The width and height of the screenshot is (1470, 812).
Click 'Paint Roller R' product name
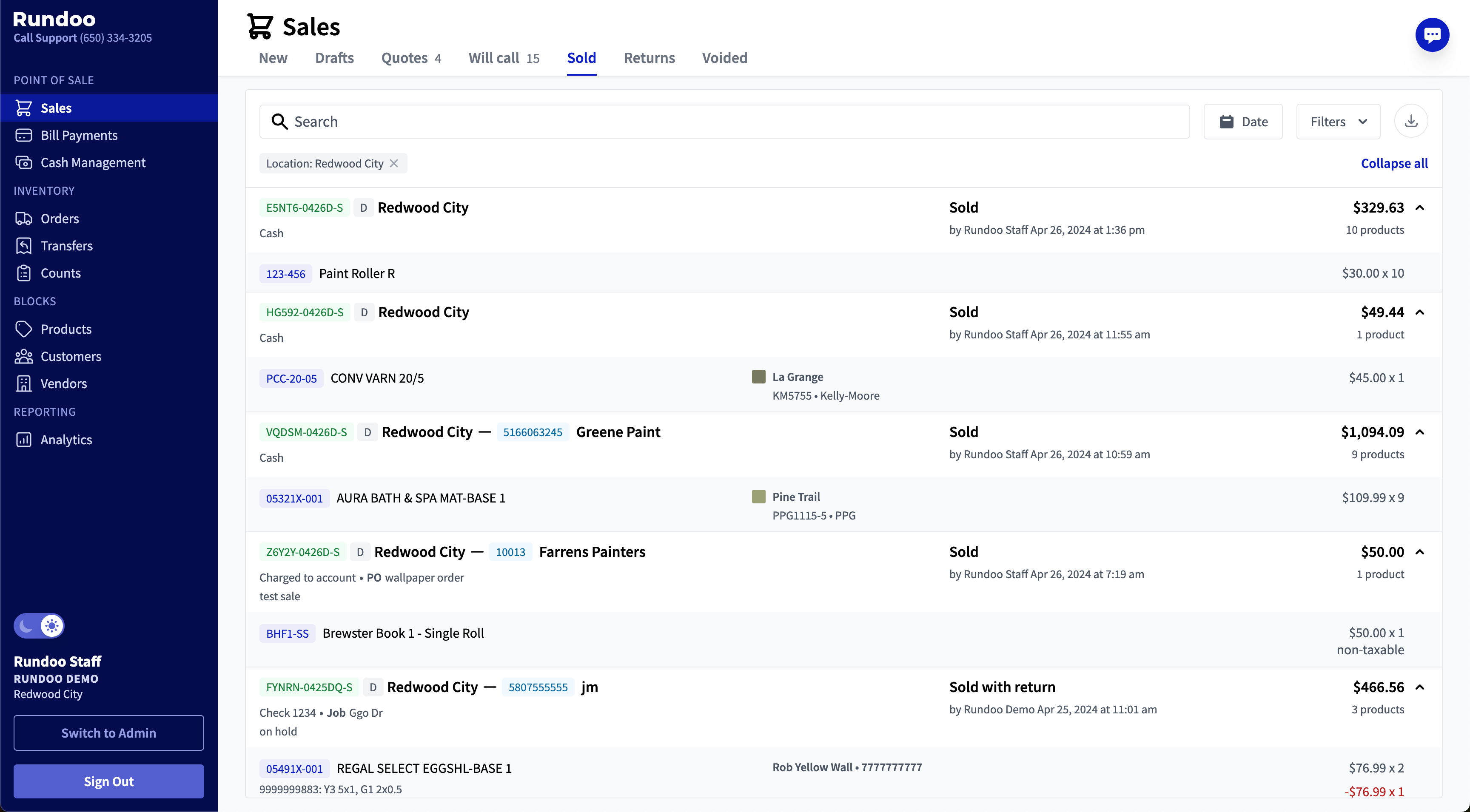[x=357, y=274]
